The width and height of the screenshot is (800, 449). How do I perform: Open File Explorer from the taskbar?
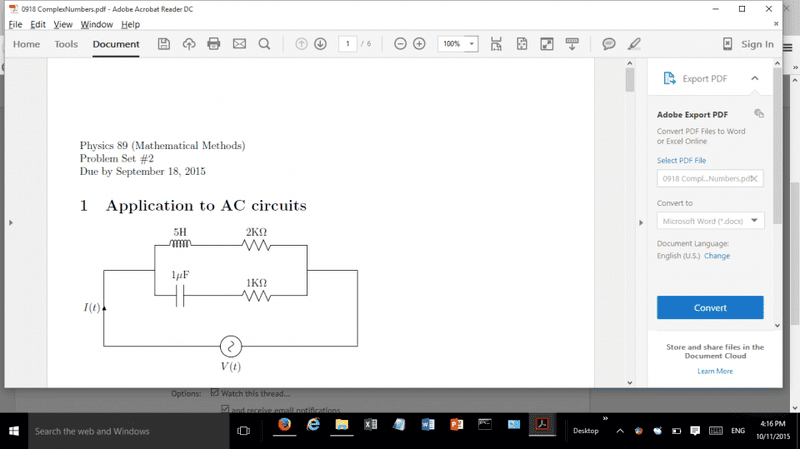pyautogui.click(x=342, y=425)
